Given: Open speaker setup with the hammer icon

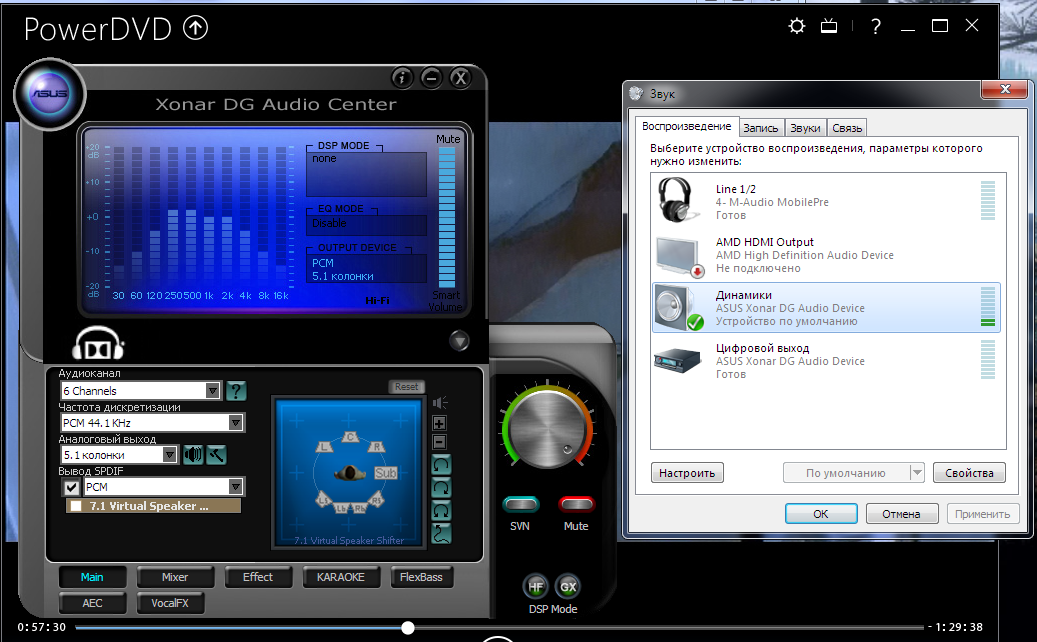Looking at the screenshot, I should click(x=216, y=455).
